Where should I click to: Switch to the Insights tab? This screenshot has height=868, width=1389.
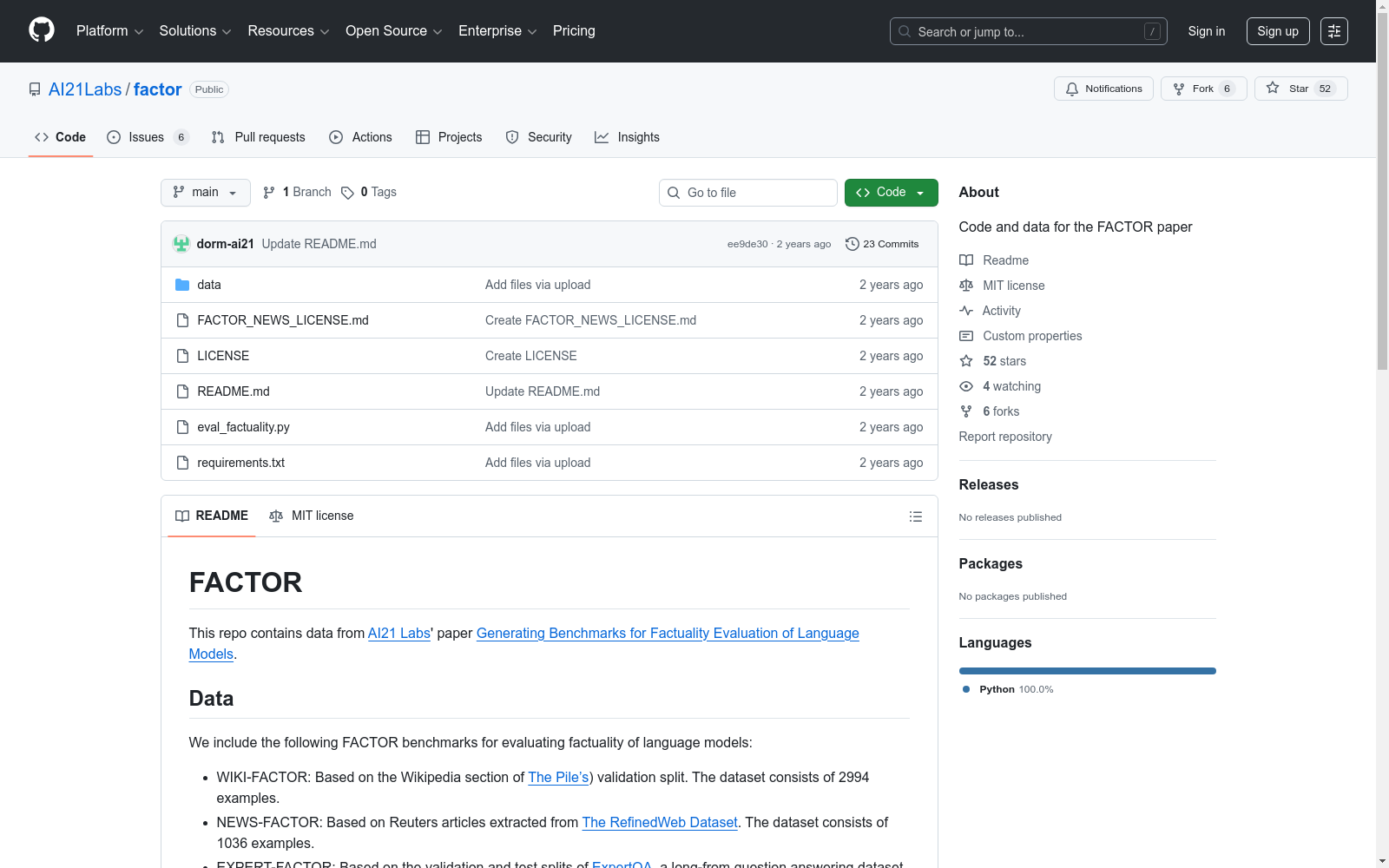627,137
